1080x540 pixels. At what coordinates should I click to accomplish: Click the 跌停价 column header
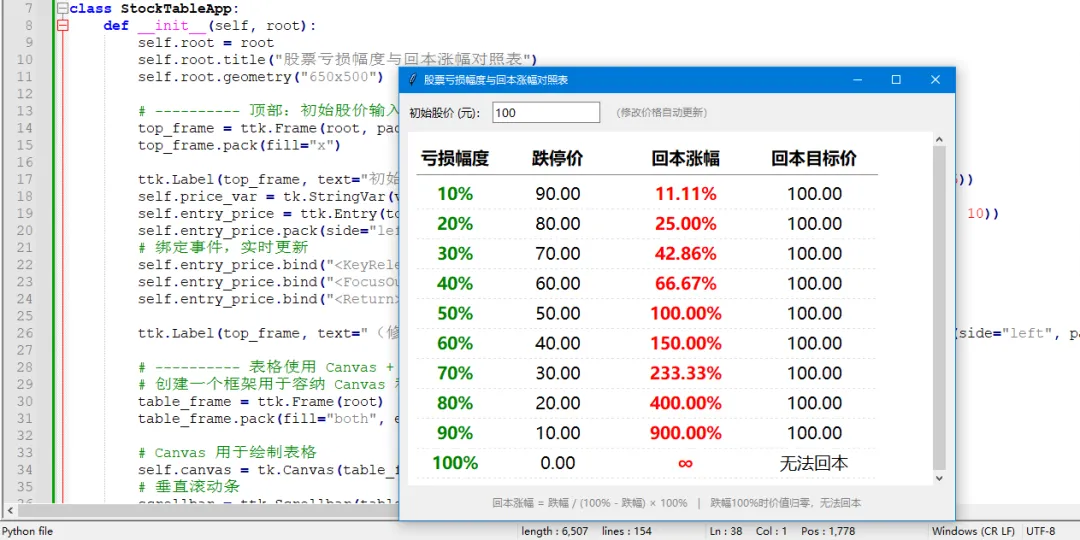[558, 159]
